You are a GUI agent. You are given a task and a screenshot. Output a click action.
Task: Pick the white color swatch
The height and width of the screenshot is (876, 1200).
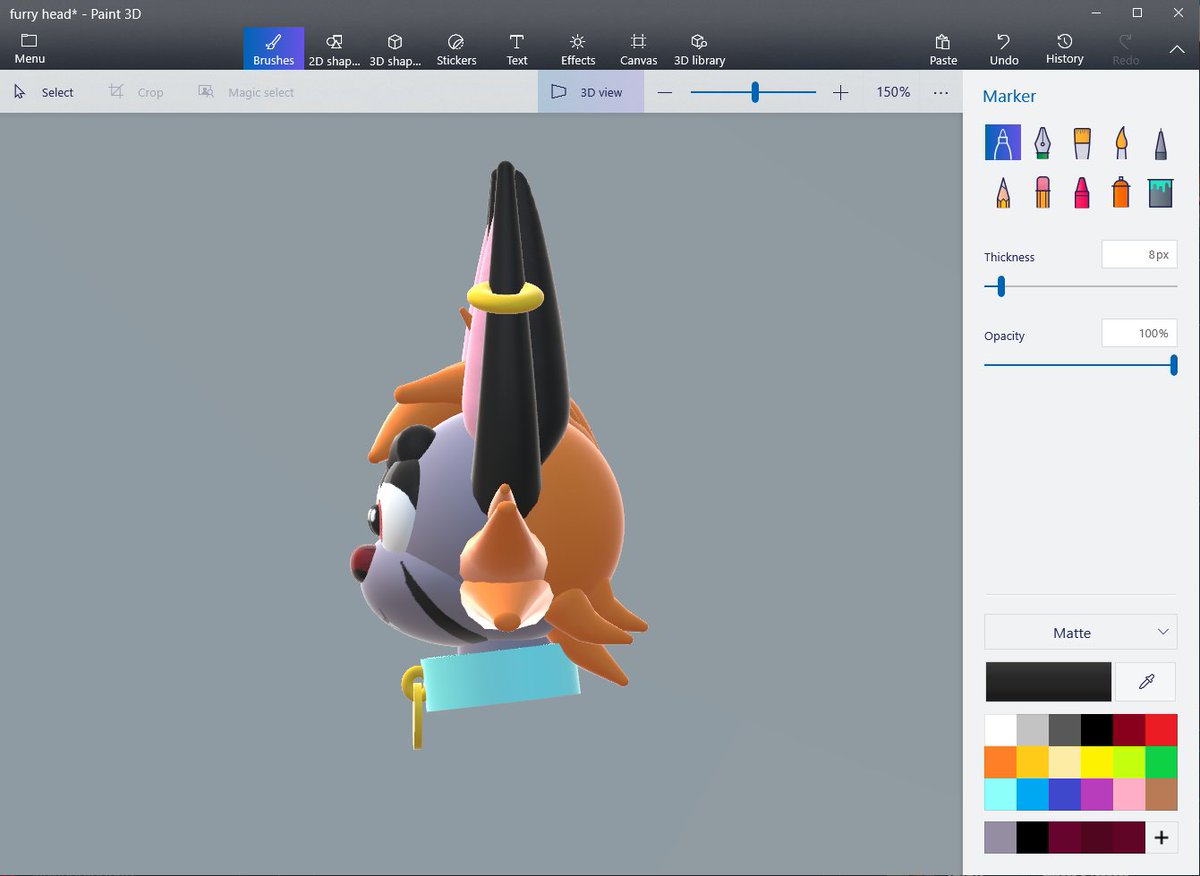(1000, 730)
